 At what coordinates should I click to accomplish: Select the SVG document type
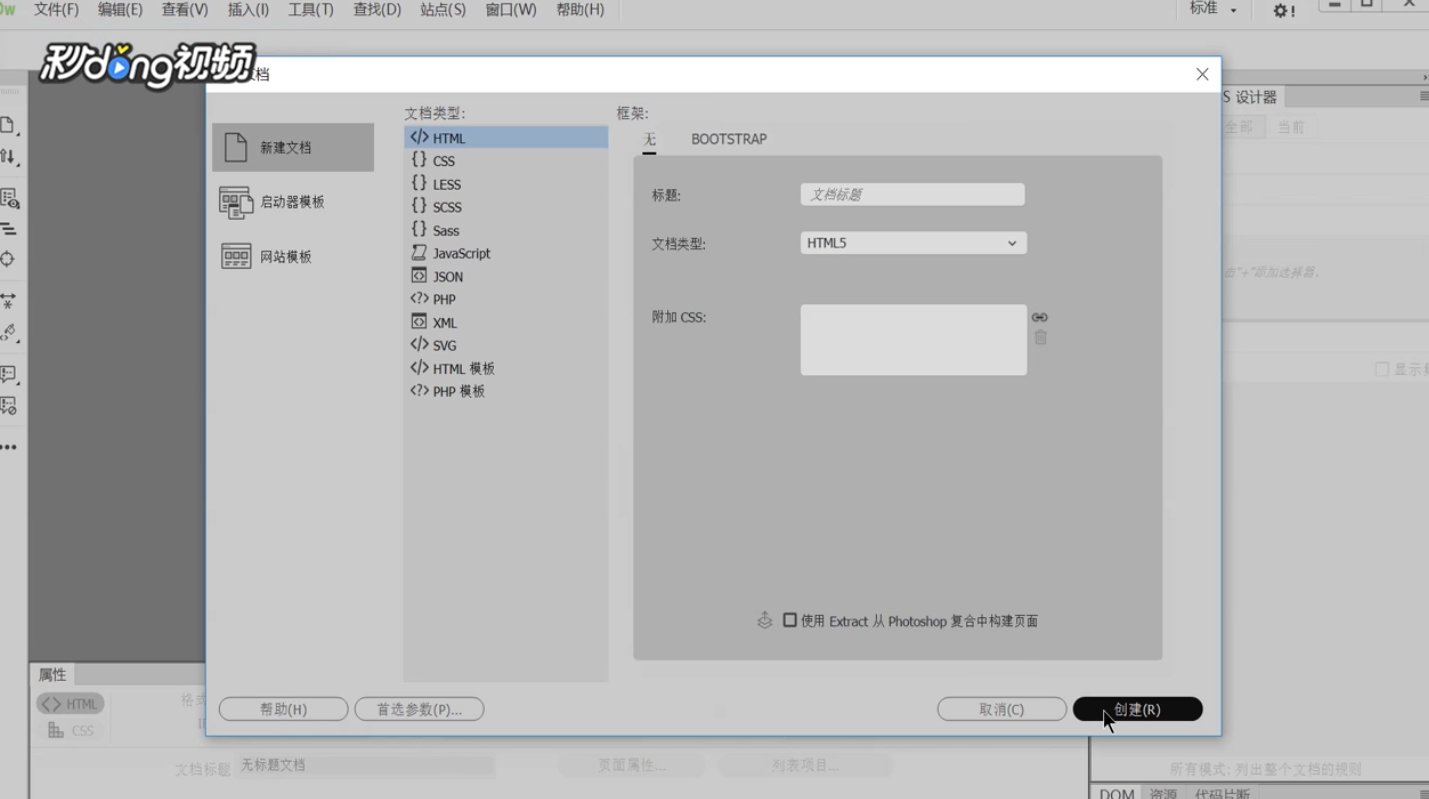click(x=506, y=345)
